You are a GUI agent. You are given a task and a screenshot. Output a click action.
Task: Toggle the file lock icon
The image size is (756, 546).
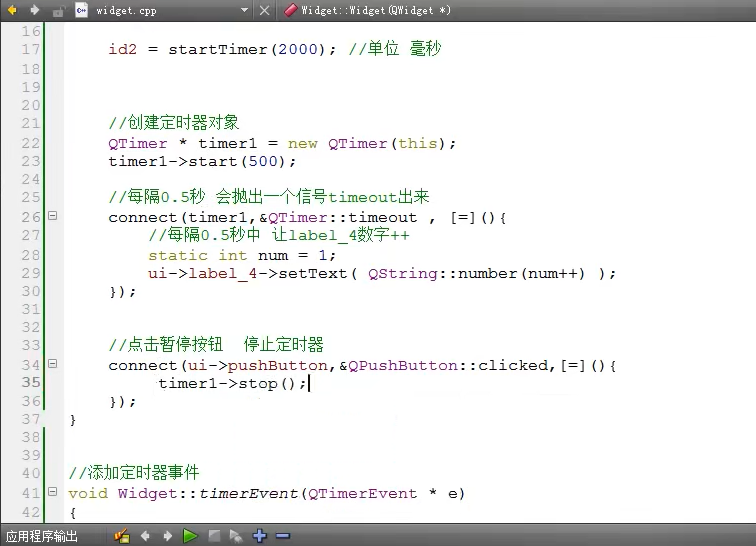(58, 11)
